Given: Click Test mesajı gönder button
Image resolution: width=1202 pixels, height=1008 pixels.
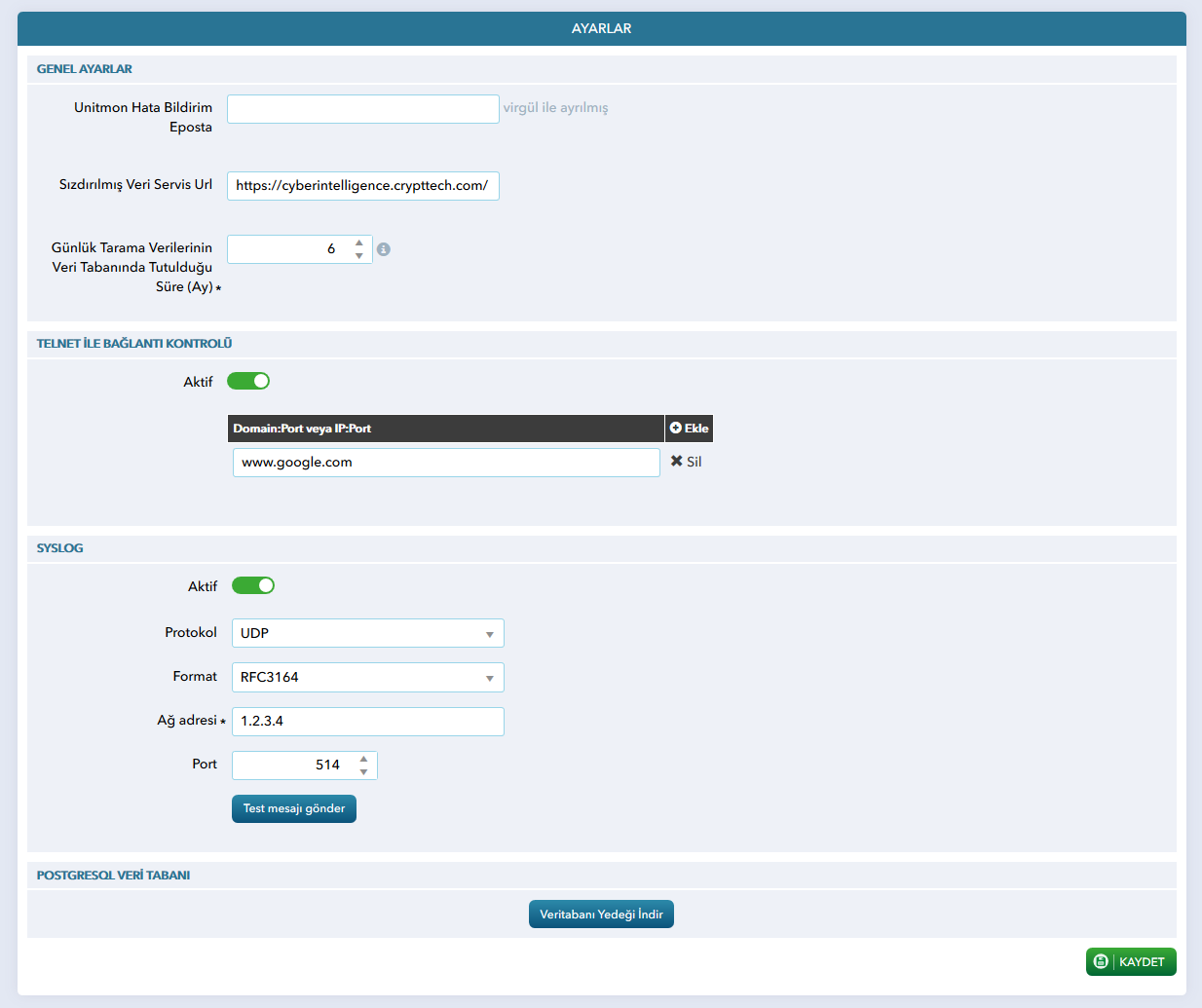Looking at the screenshot, I should [x=294, y=808].
